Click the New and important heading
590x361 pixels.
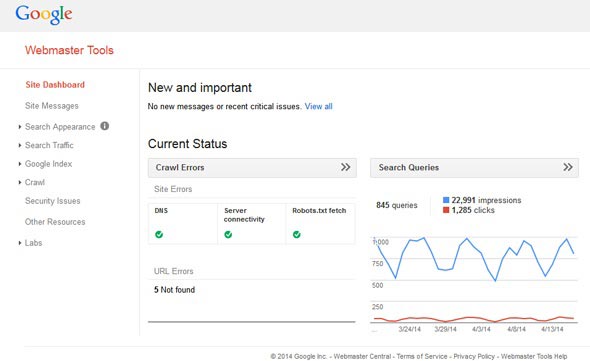point(200,88)
